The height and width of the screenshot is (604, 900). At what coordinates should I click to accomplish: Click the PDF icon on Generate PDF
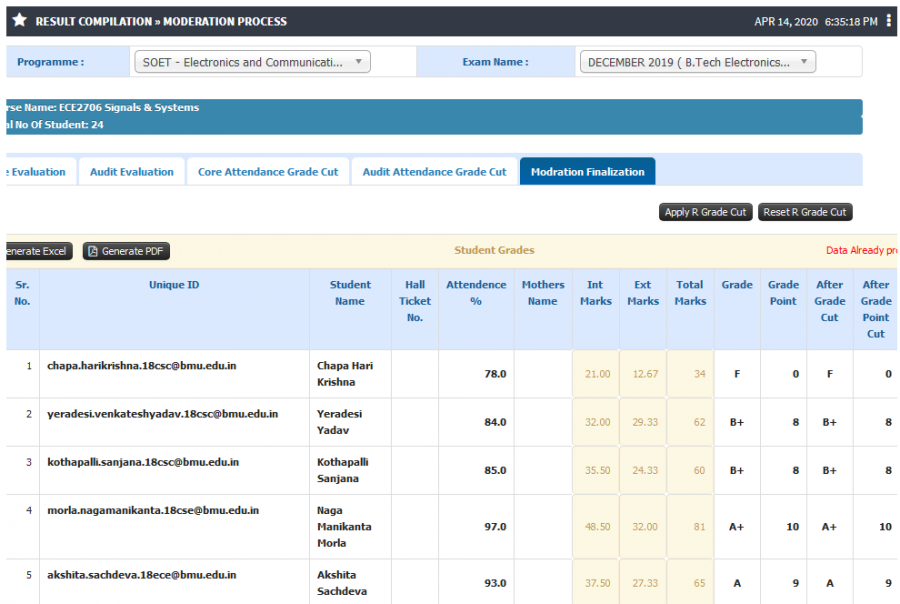(93, 251)
